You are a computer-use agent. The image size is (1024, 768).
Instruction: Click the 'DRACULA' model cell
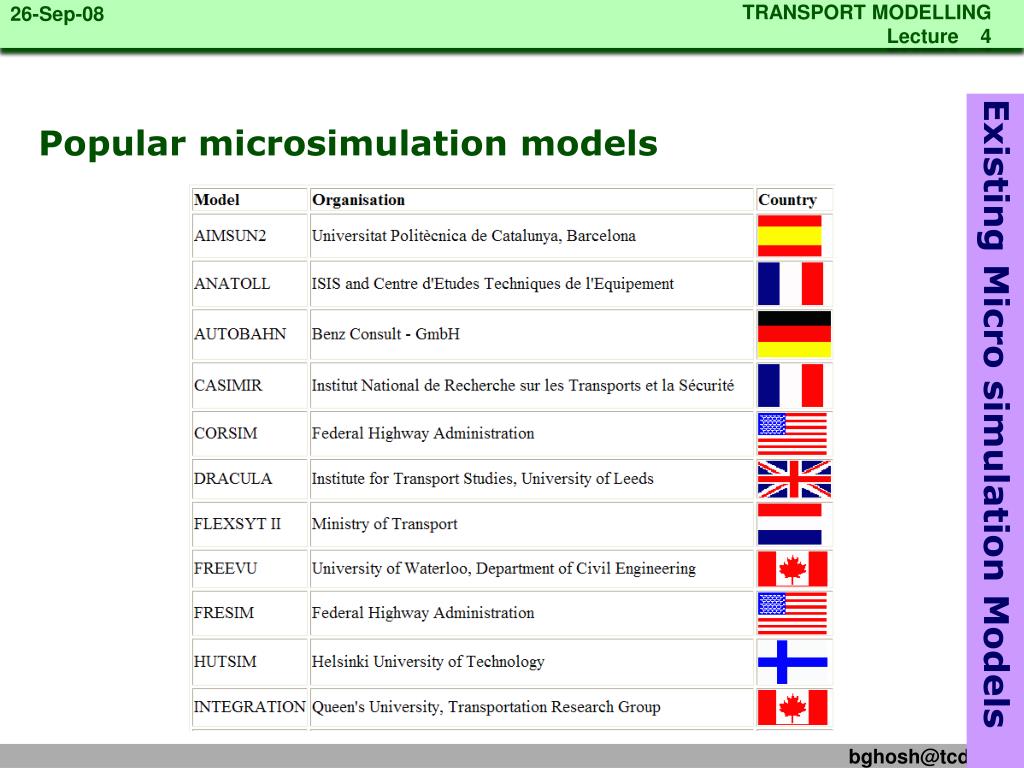(249, 479)
